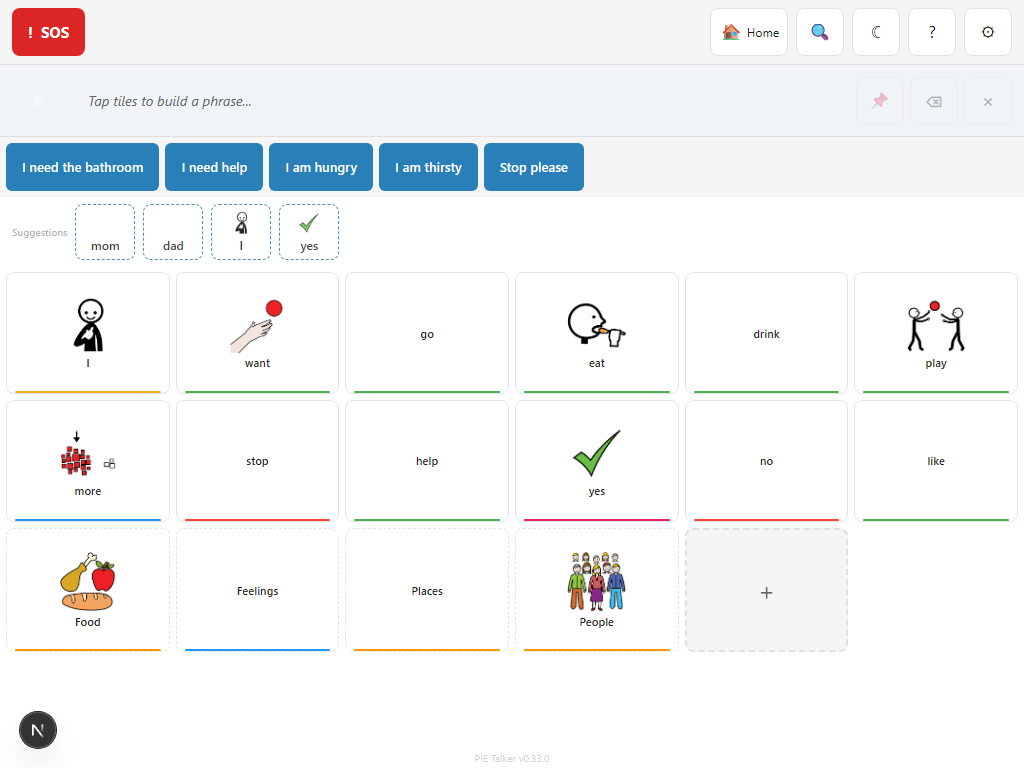Tap the 'want' symbol tile
The image size is (1024, 768).
tap(258, 333)
